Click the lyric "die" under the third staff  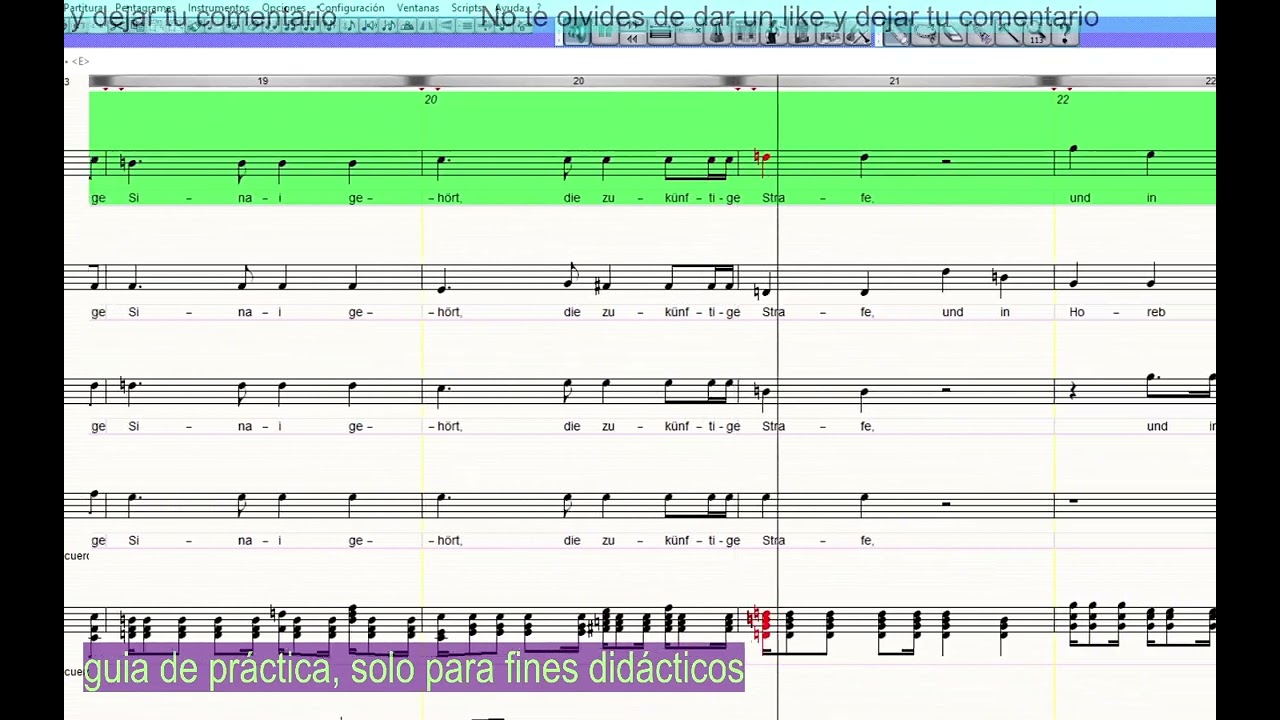(572, 427)
